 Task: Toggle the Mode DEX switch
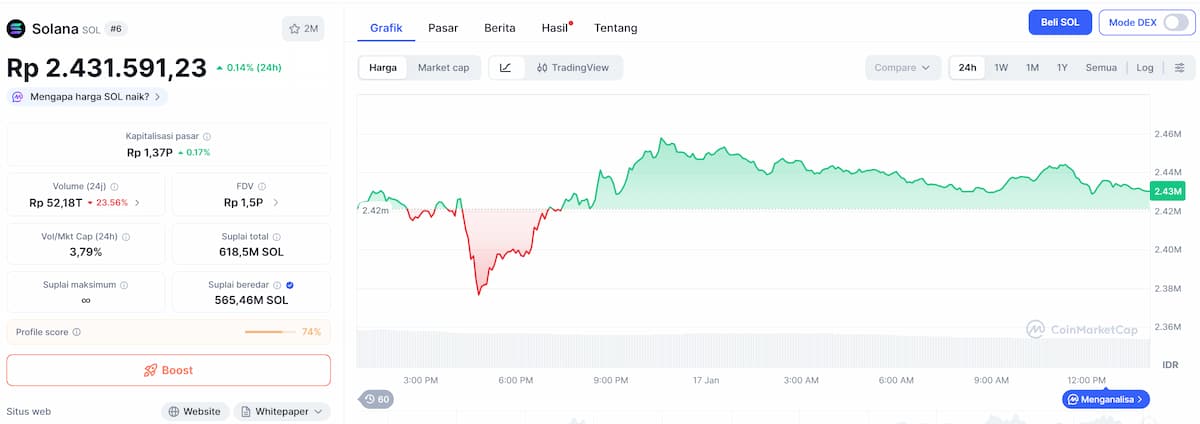pos(1176,23)
